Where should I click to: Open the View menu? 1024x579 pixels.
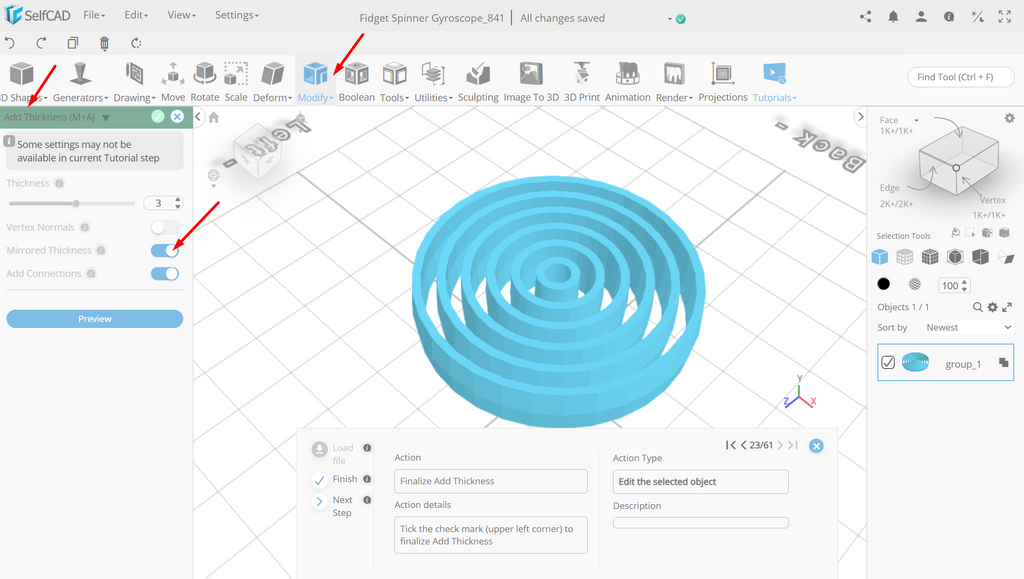(x=182, y=15)
